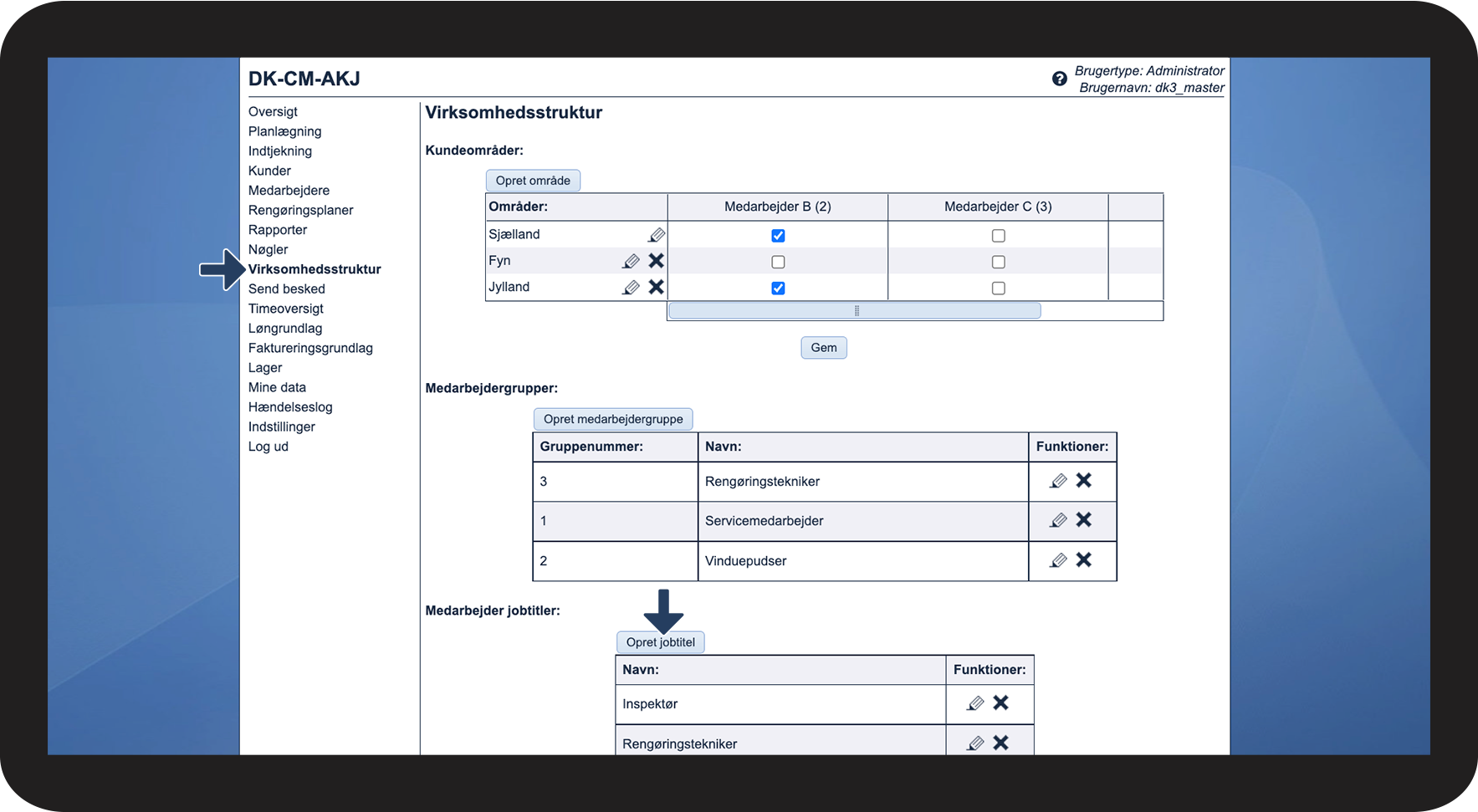
Task: Edit the Jylland area with pencil icon
Action: click(x=632, y=288)
